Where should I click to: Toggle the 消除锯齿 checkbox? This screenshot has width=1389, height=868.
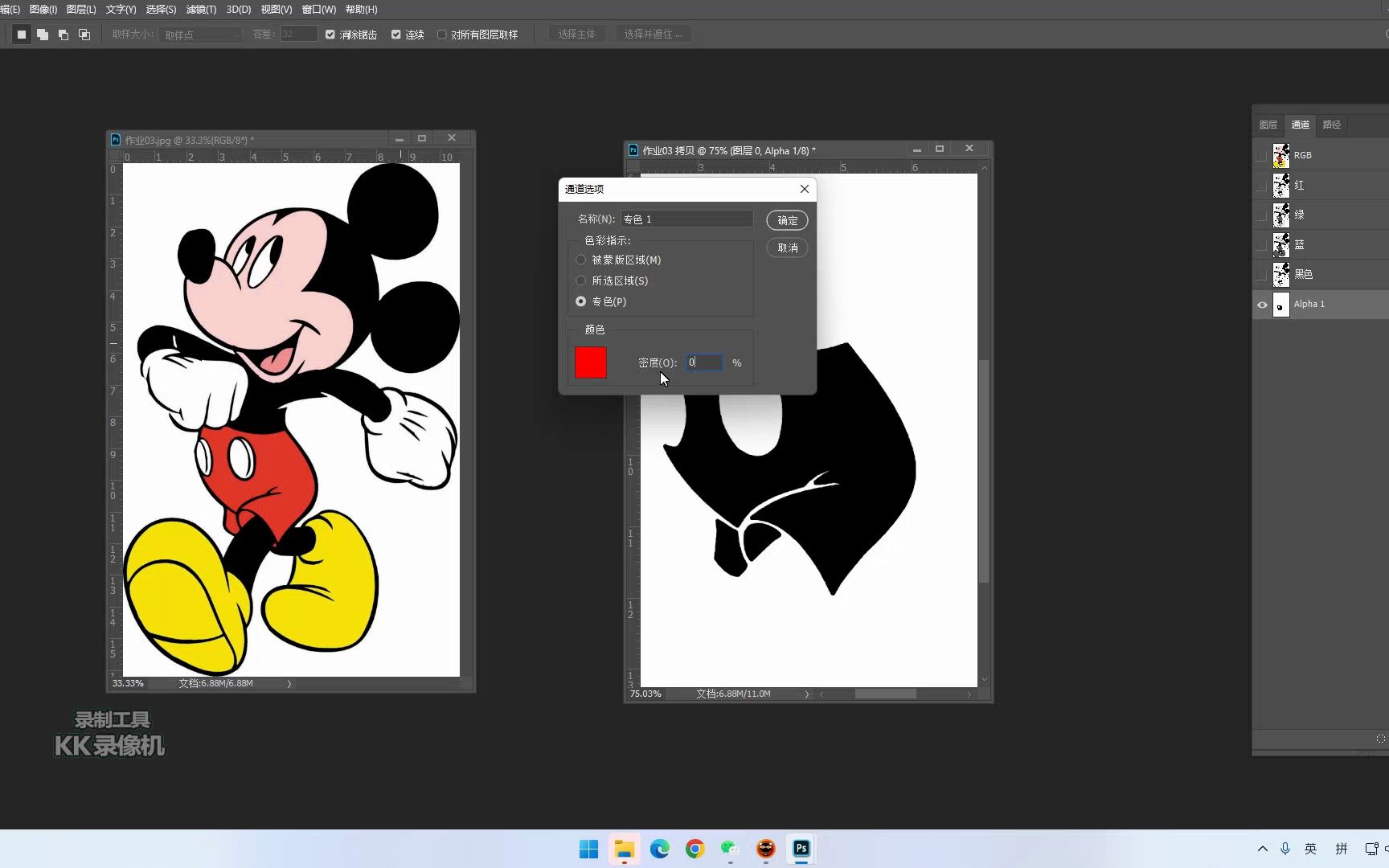(330, 35)
